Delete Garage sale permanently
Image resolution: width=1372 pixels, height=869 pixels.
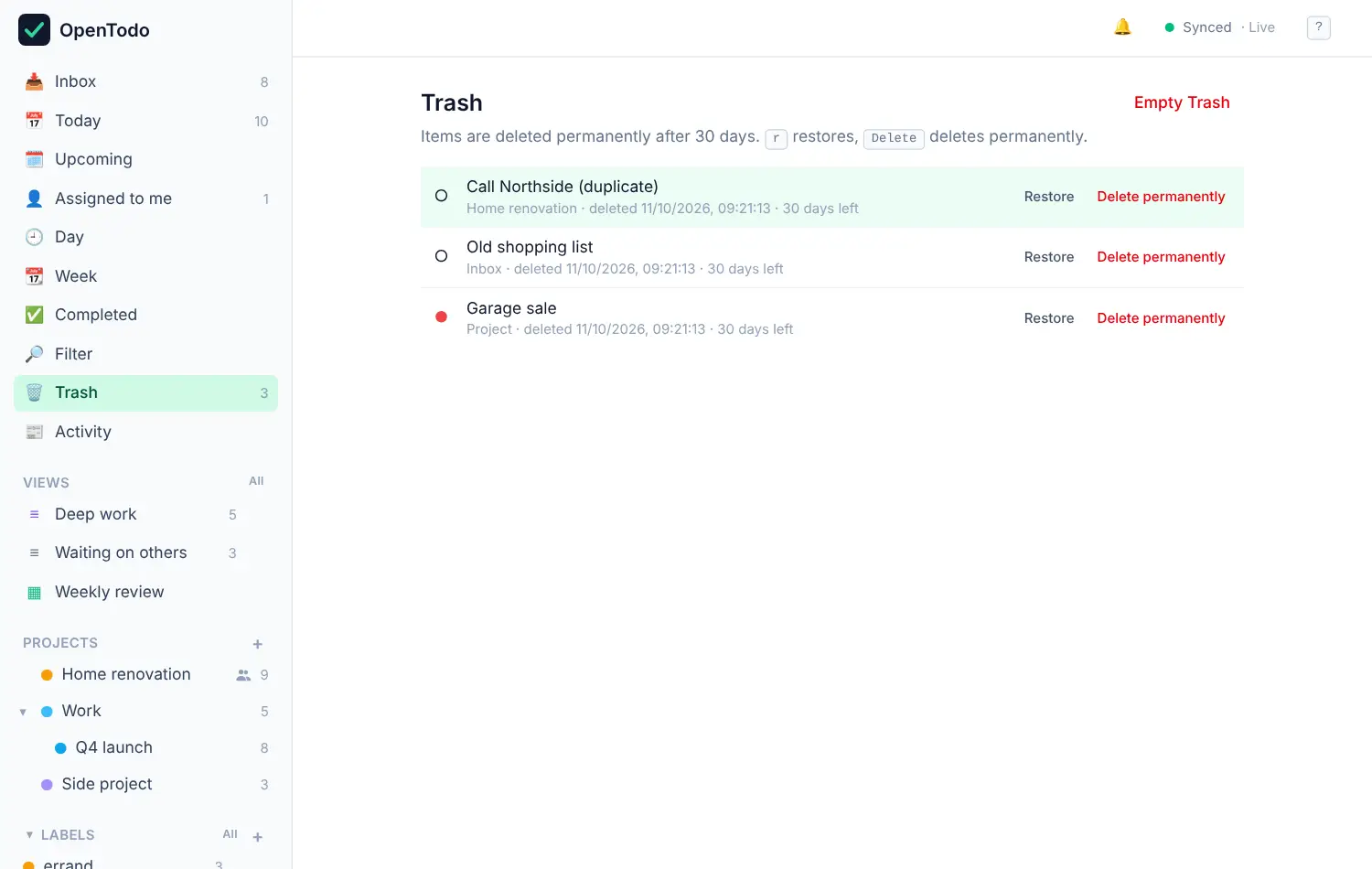click(1161, 318)
